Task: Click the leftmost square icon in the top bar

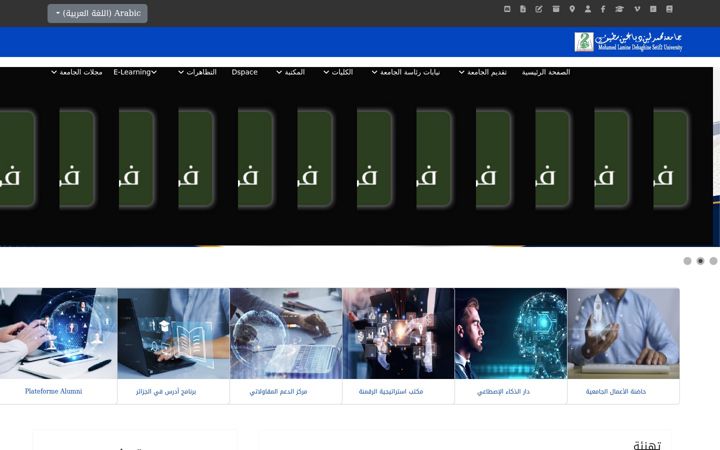Action: 507,9
